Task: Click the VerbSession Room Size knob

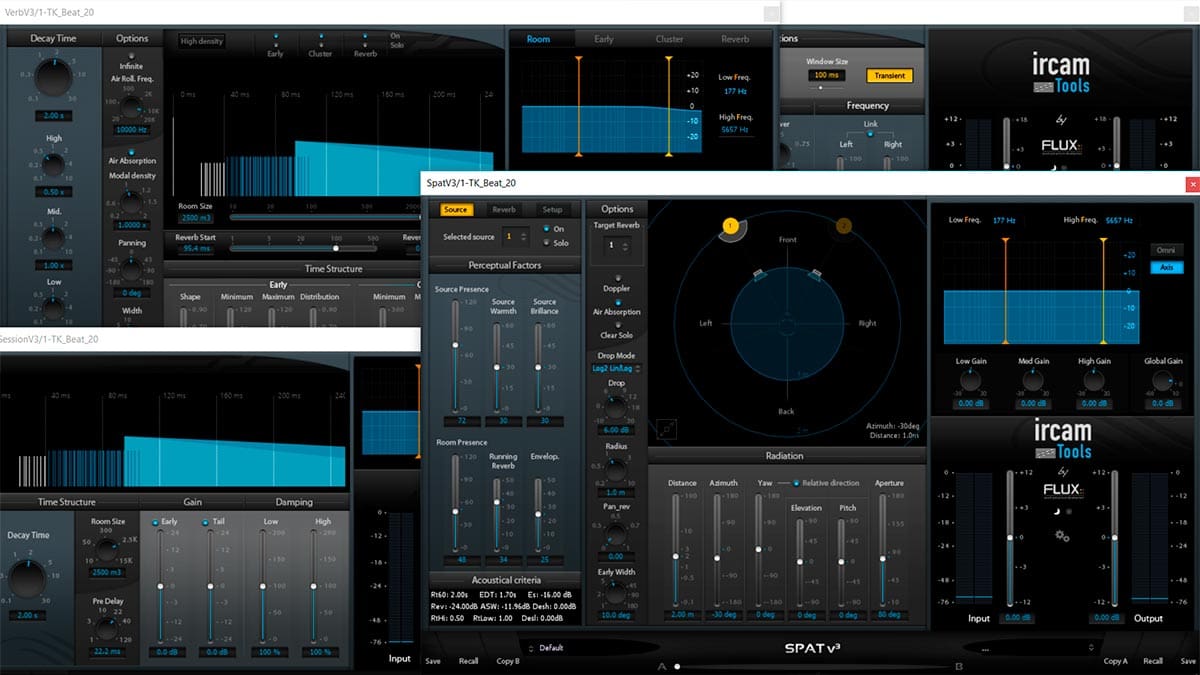Action: [x=107, y=549]
